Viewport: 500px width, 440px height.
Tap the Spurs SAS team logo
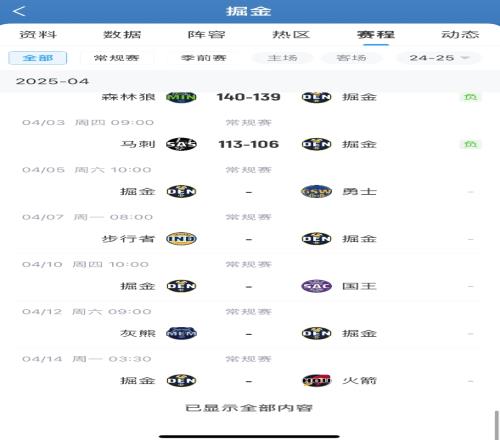(181, 144)
